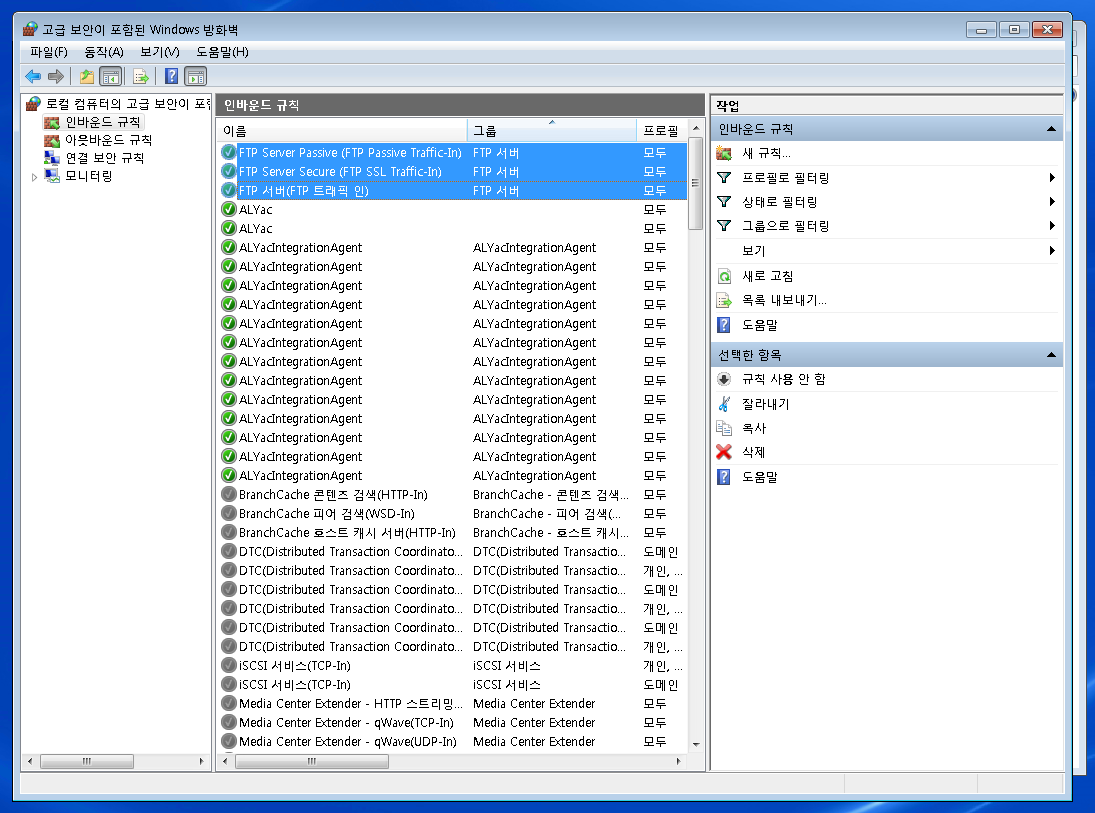This screenshot has width=1095, height=813.
Task: Expand the 모니터링 tree node arrow
Action: tap(34, 177)
